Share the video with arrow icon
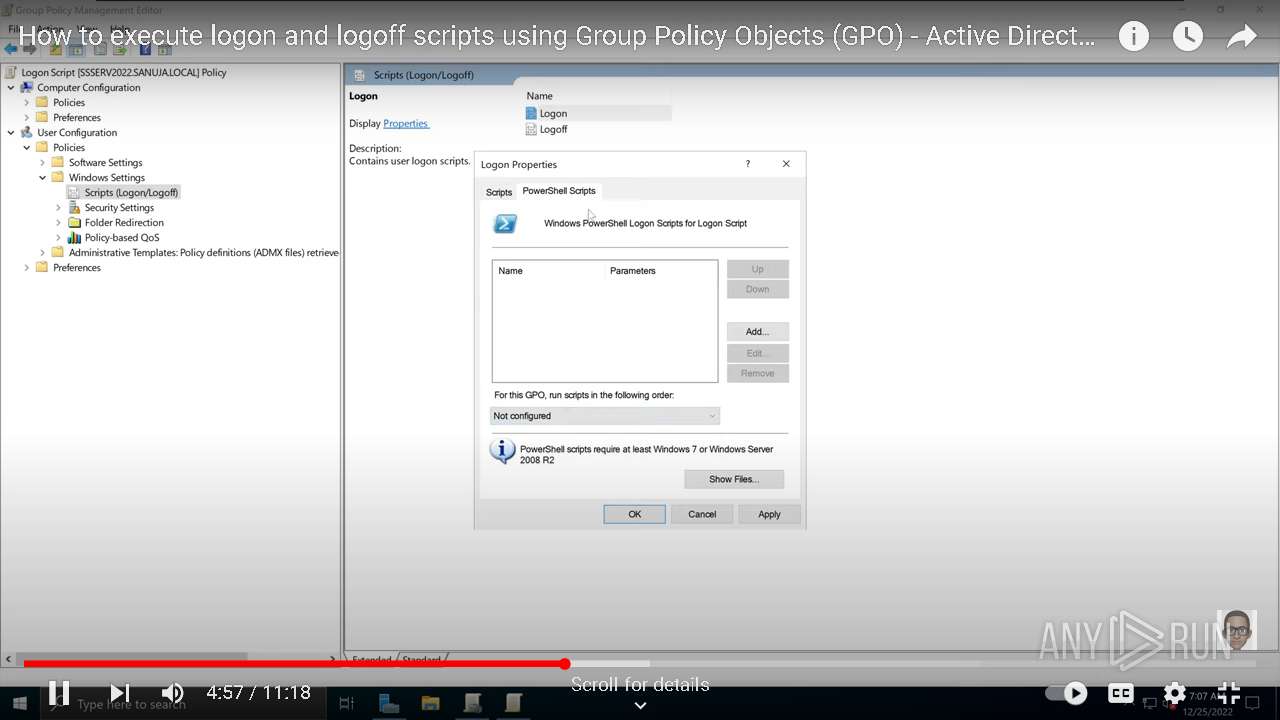 tap(1241, 37)
